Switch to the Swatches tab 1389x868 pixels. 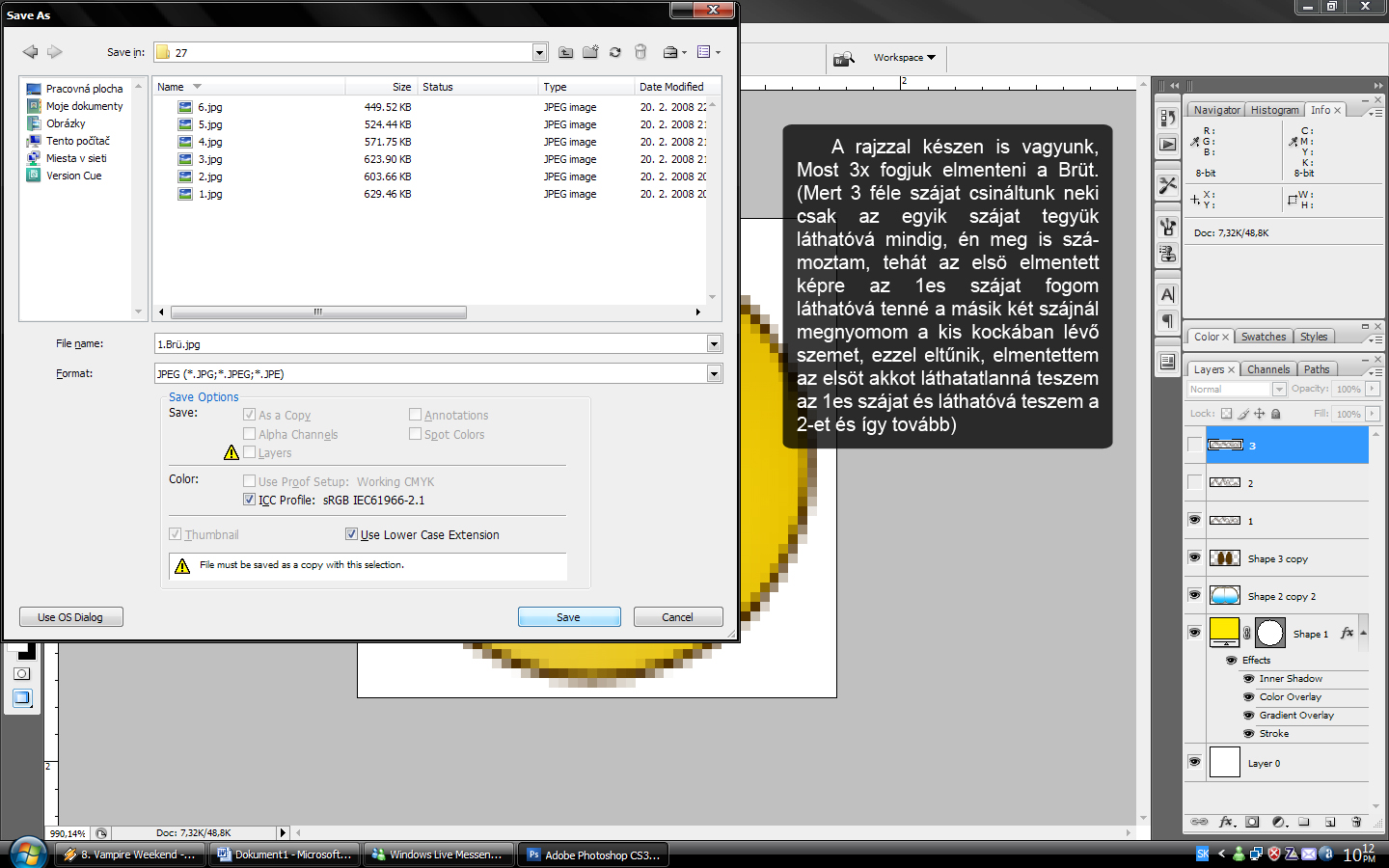[1263, 337]
